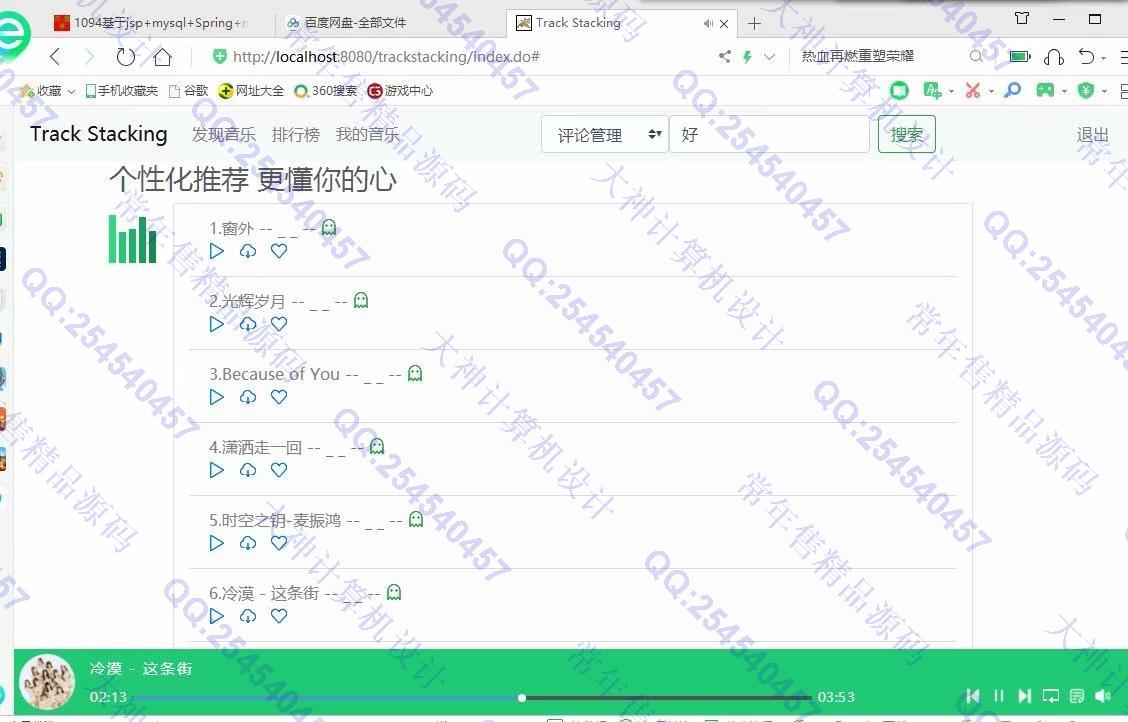
Task: Expand the address bar dropdown chevron
Action: [769, 57]
